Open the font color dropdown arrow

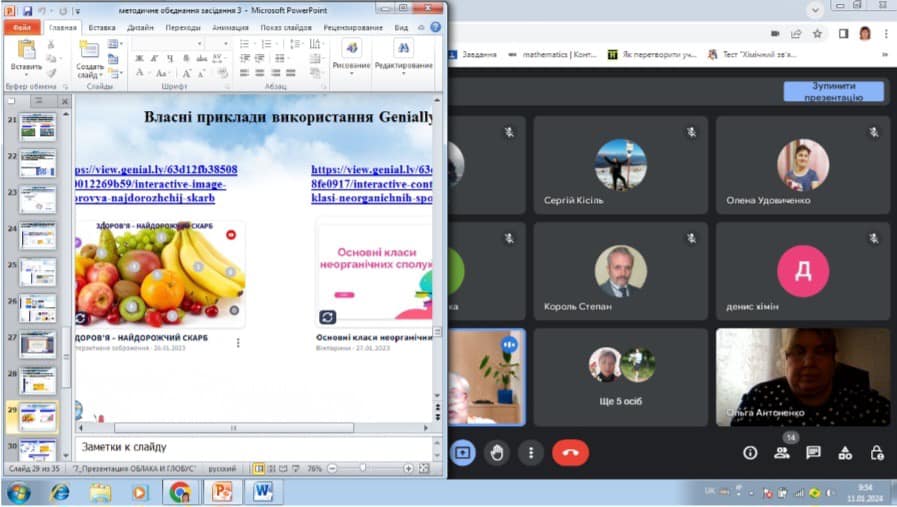click(x=148, y=73)
